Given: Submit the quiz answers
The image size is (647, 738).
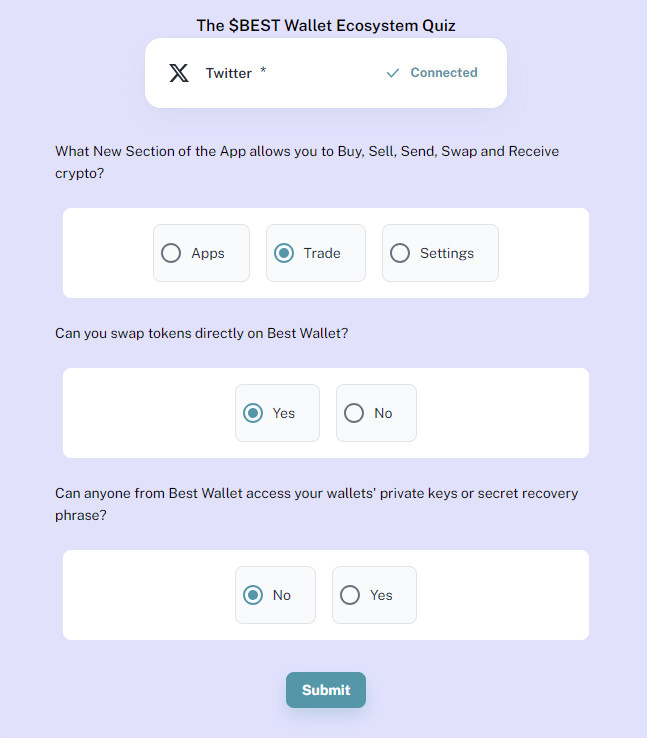Looking at the screenshot, I should (326, 690).
